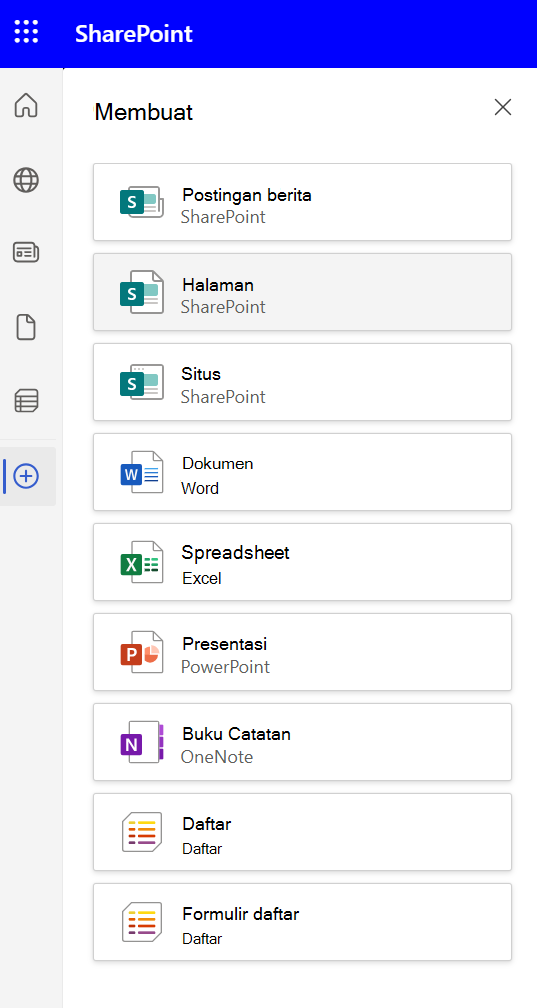Create a new Excel Spreadsheet
This screenshot has width=537, height=1008.
tap(302, 562)
